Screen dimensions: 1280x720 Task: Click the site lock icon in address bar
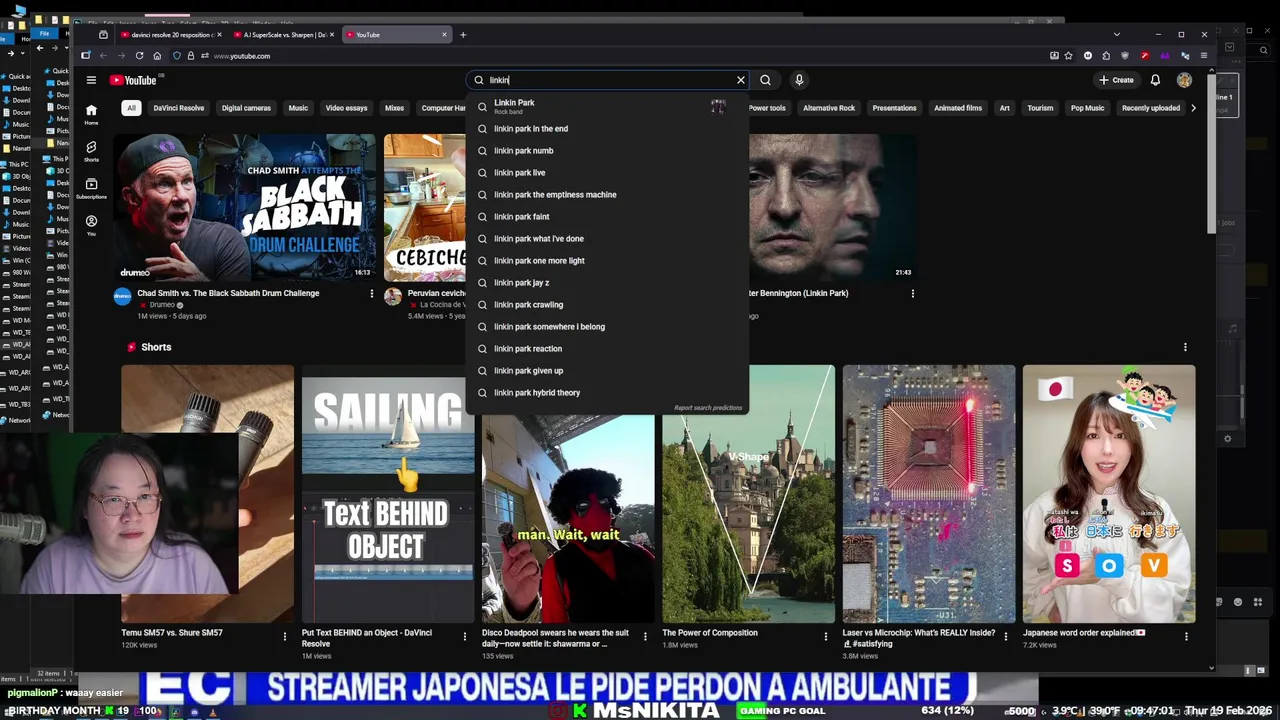(190, 56)
